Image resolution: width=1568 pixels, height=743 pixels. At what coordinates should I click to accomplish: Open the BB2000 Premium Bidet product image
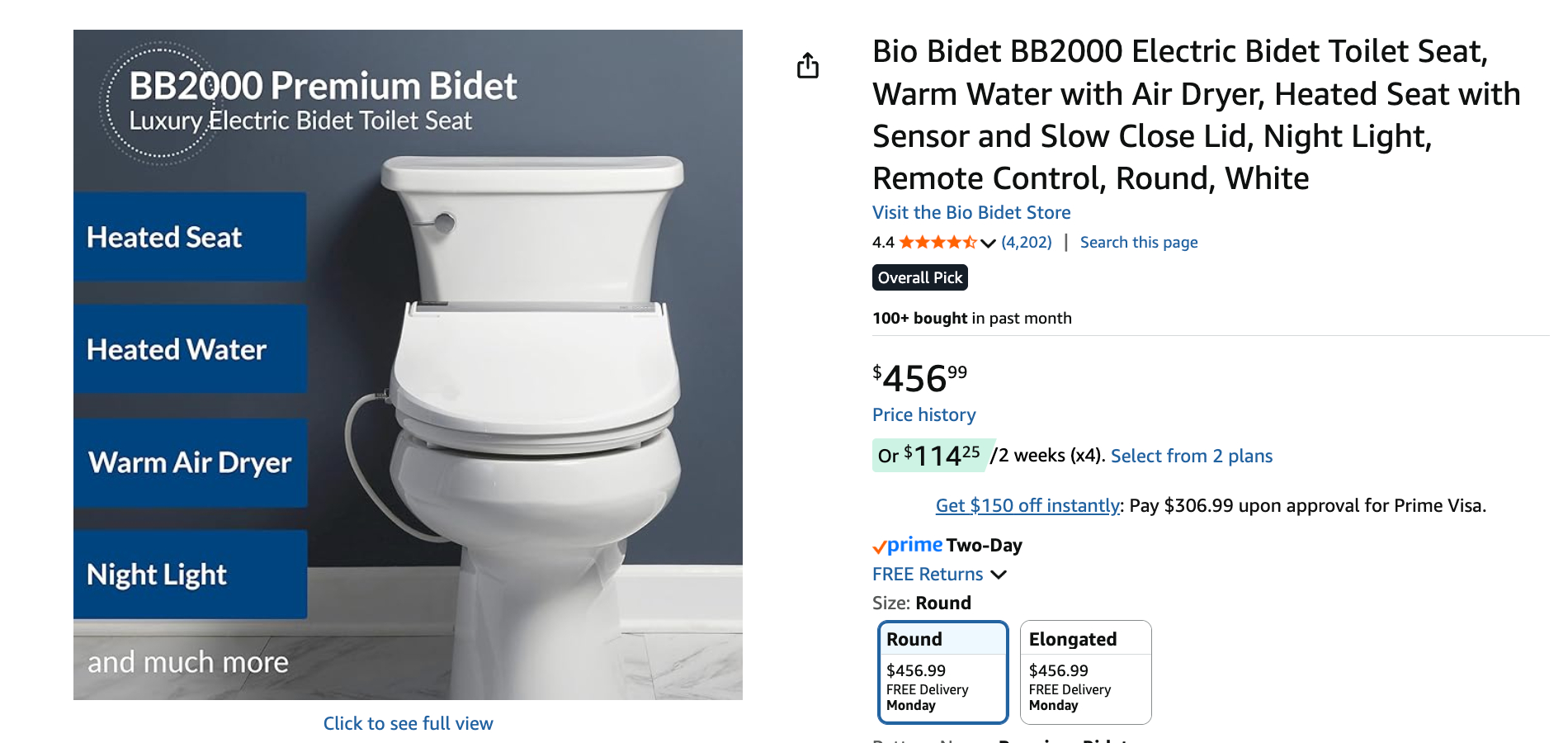pyautogui.click(x=408, y=365)
